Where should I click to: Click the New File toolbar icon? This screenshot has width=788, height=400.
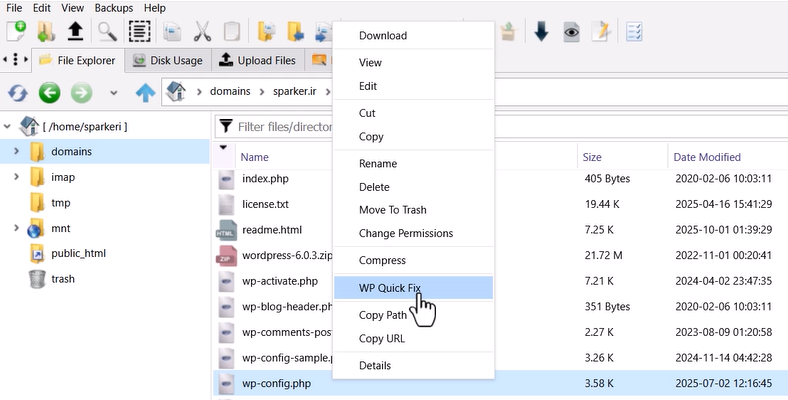[x=15, y=31]
